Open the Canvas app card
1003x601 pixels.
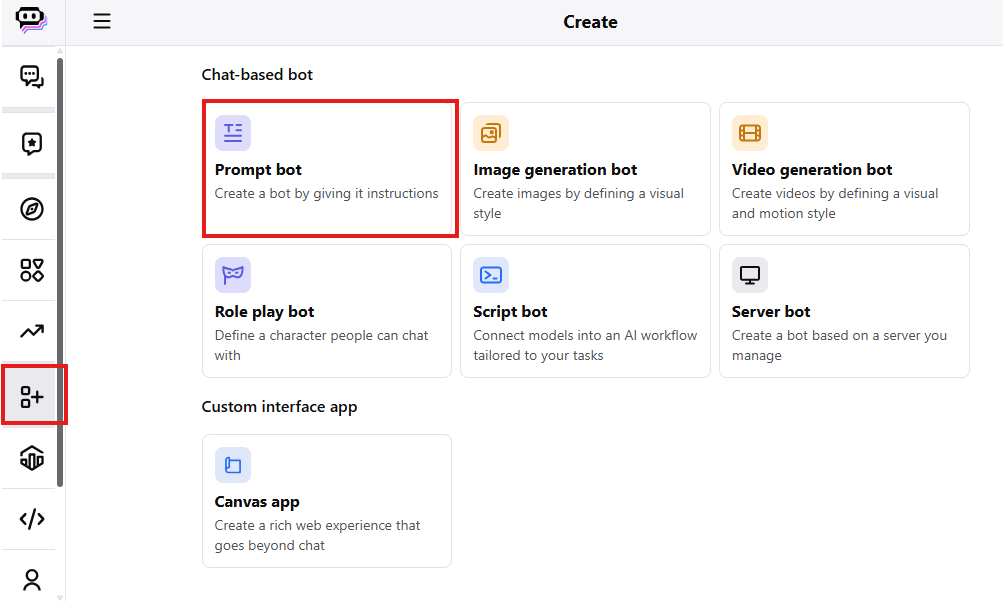tap(326, 501)
